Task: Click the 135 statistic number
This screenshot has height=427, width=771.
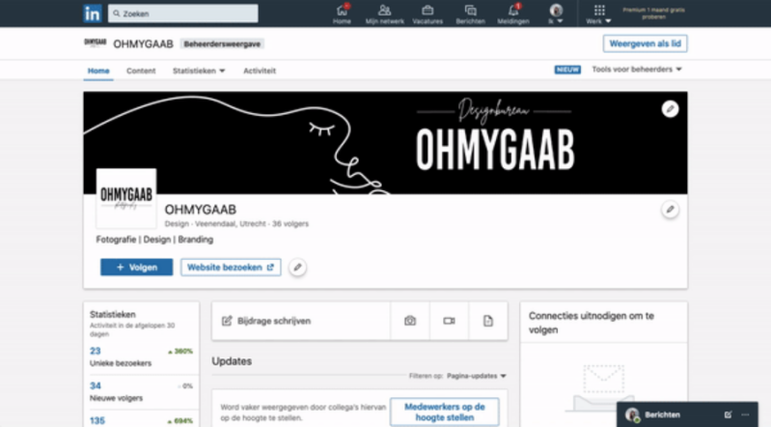Action: (x=97, y=421)
